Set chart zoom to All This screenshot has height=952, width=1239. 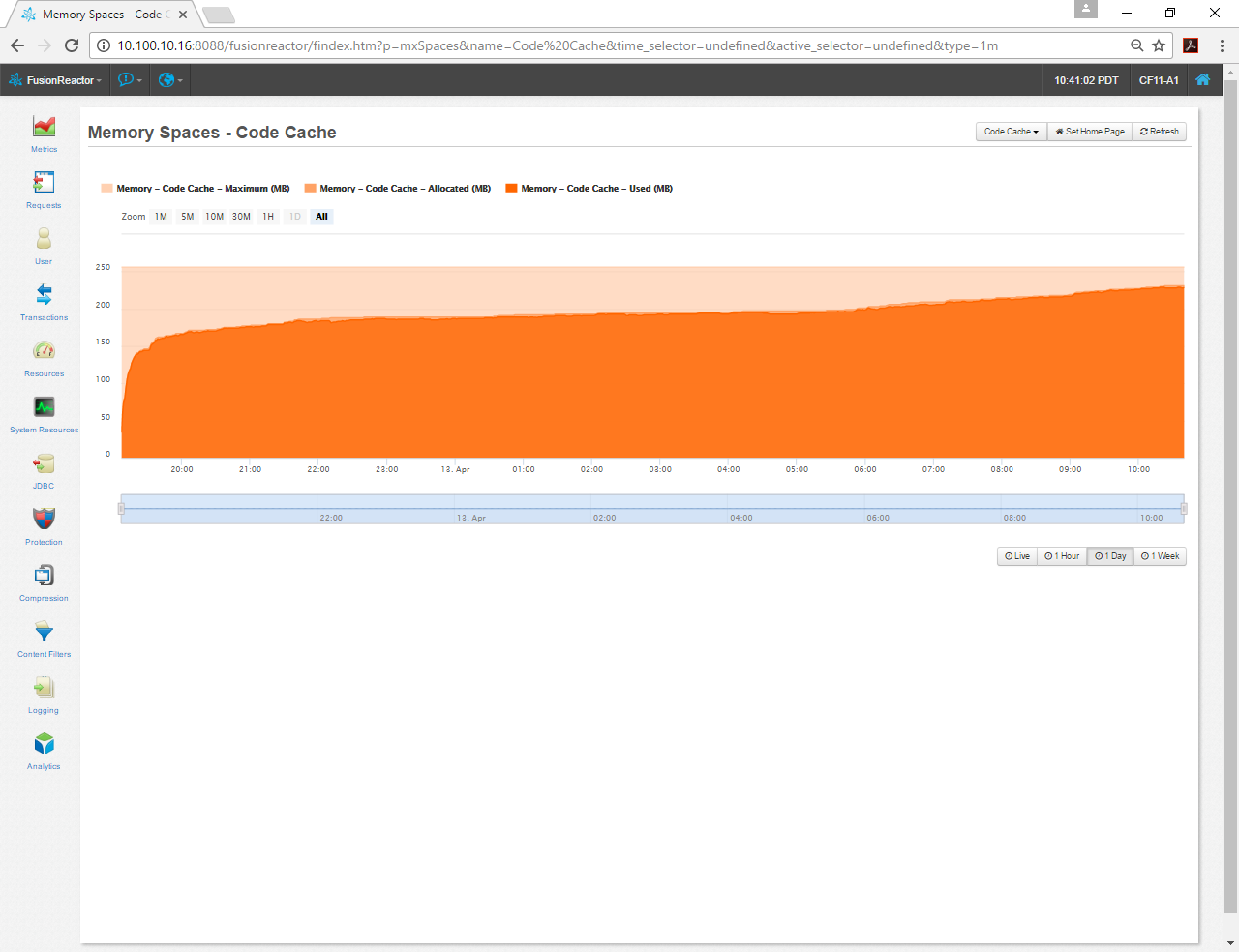click(x=322, y=217)
